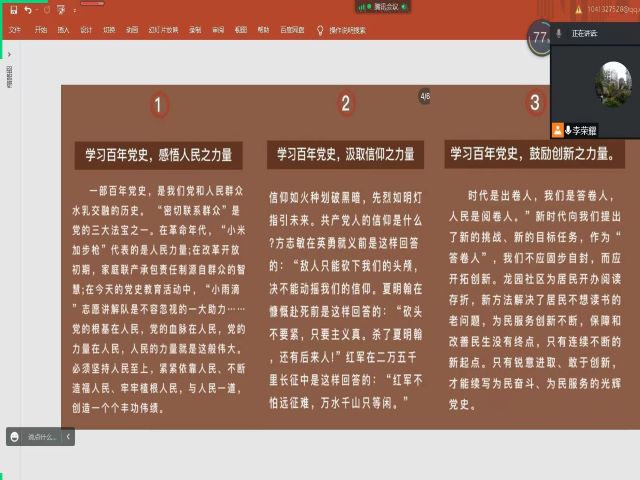Click the vertical 缩略图 pane label
Viewport: 640px width, 480px height.
click(x=9, y=77)
